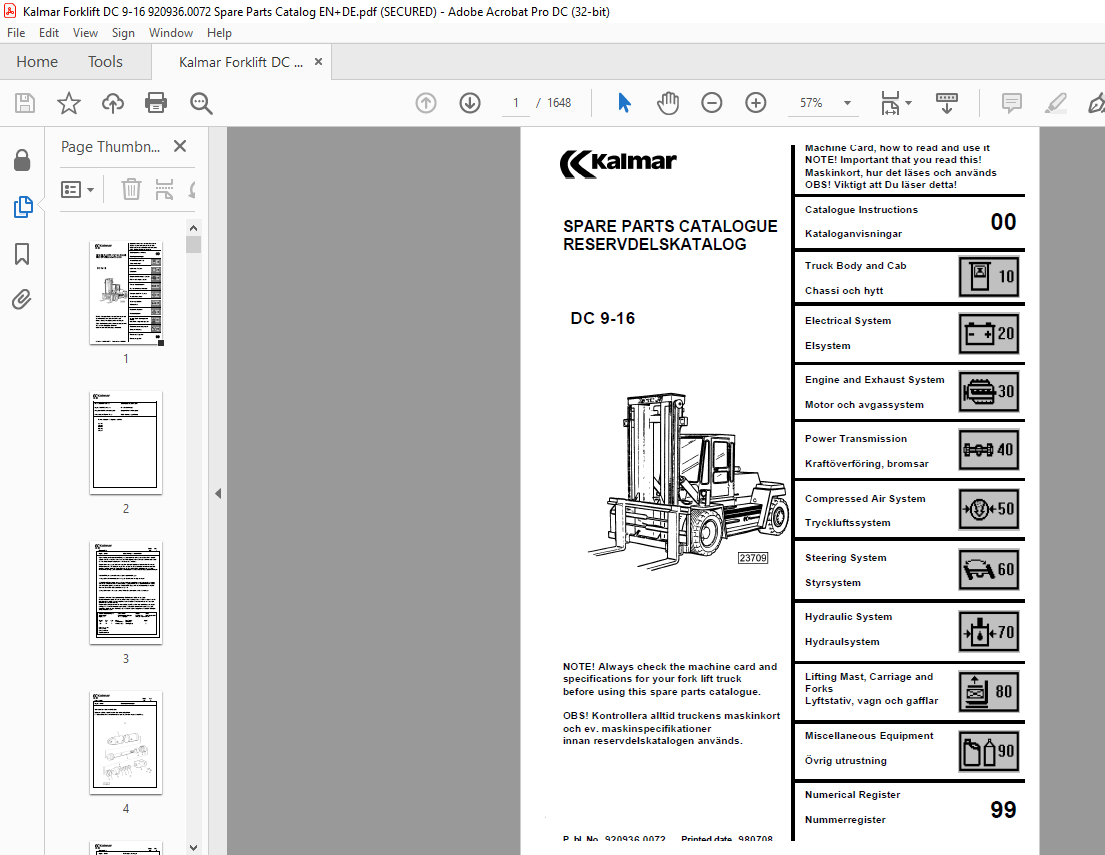The width and height of the screenshot is (1105, 855).
Task: Open the find text magnifier tool
Action: [x=201, y=103]
